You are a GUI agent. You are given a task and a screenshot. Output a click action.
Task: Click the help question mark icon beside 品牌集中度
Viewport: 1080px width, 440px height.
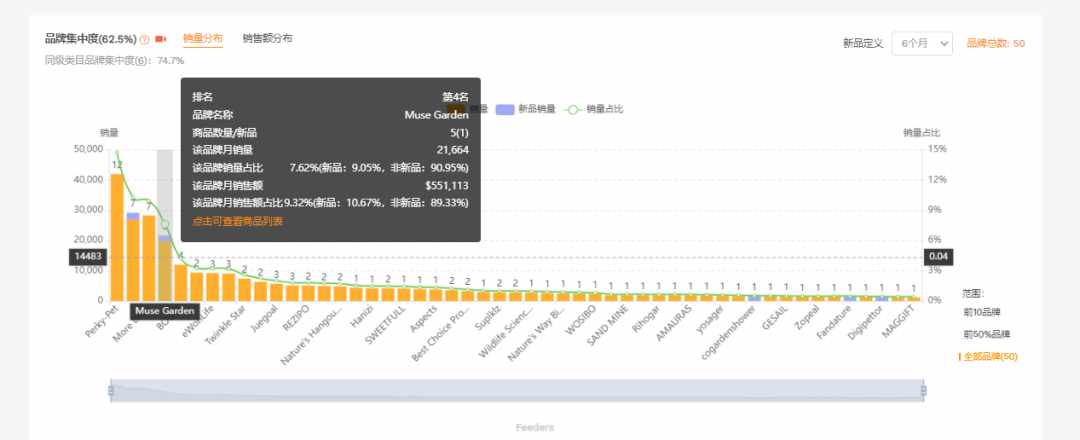[145, 40]
